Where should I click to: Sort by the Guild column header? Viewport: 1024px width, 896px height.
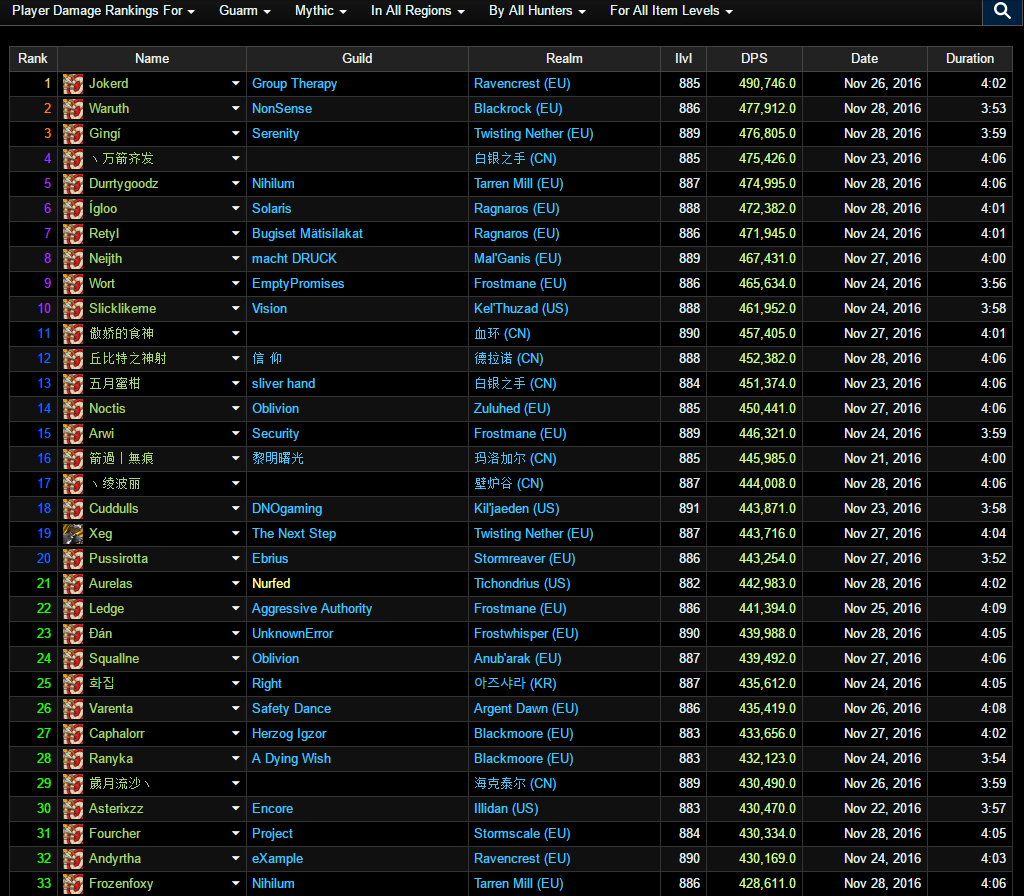click(357, 59)
